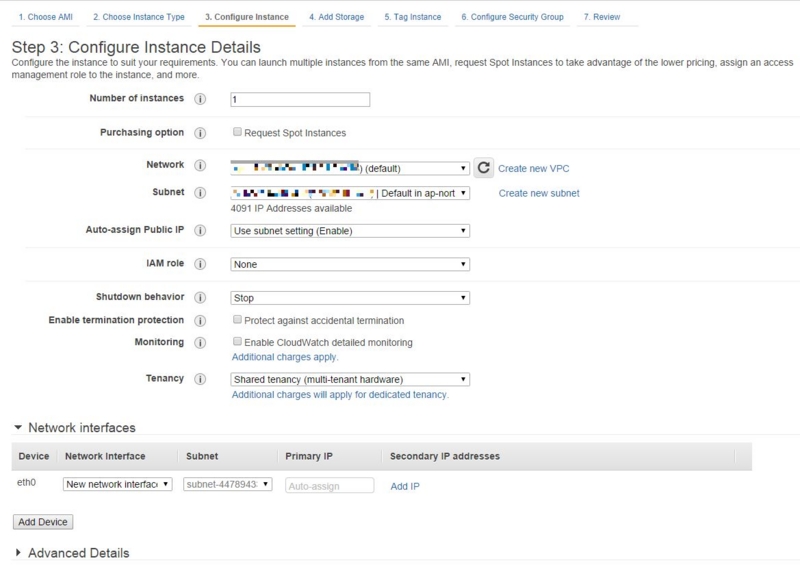Click the info icon beside IAM role
The width and height of the screenshot is (800, 576).
click(x=200, y=264)
